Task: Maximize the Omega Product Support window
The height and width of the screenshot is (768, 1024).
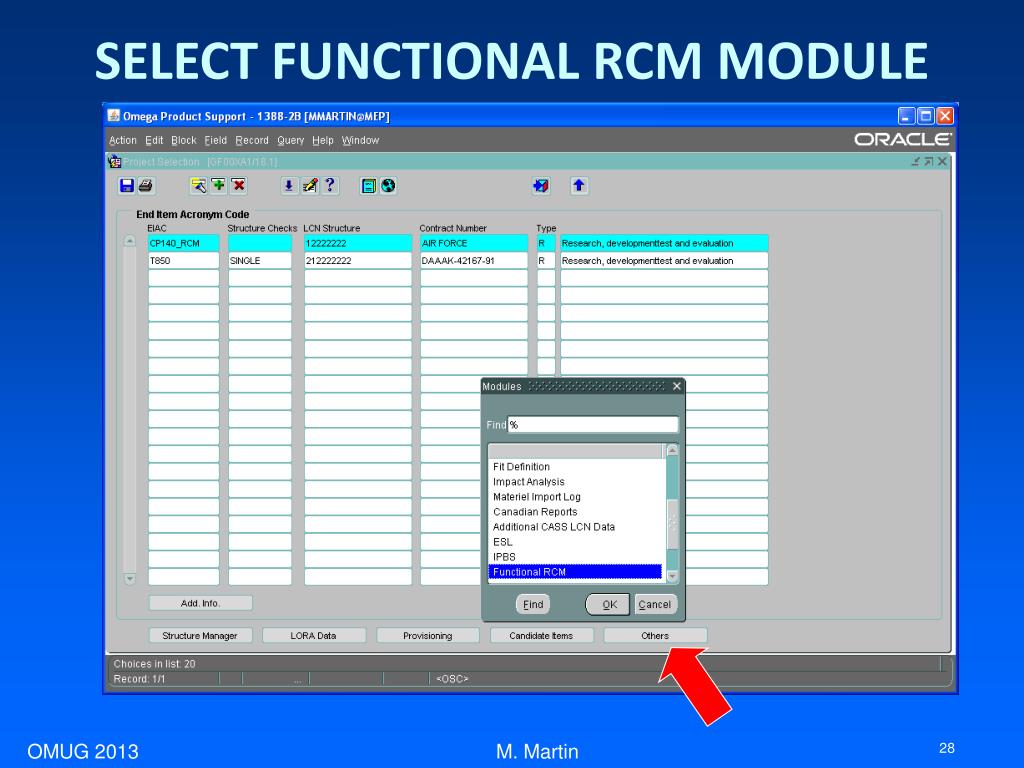Action: (x=925, y=116)
